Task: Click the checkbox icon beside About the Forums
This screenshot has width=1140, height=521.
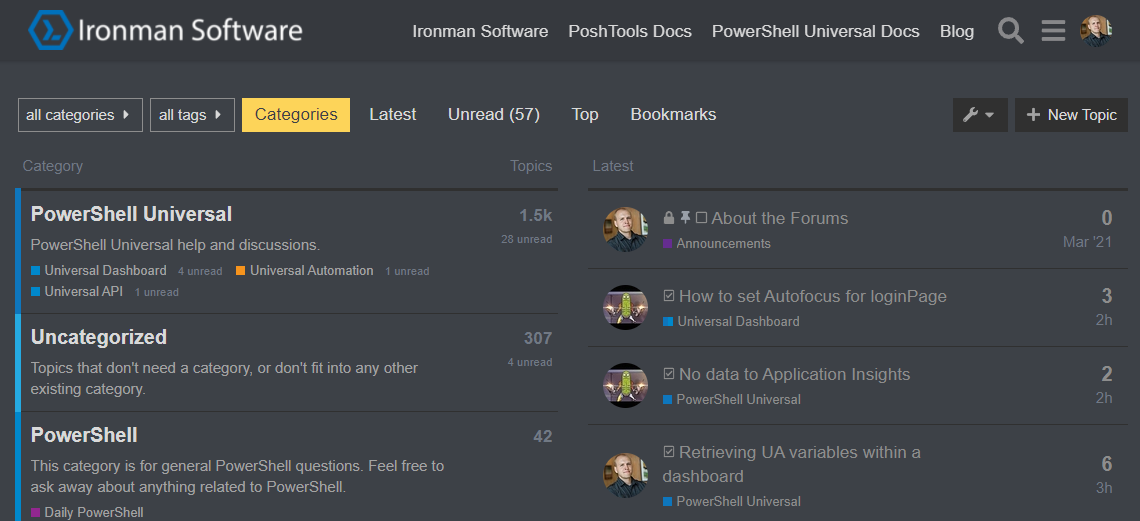Action: (701, 218)
